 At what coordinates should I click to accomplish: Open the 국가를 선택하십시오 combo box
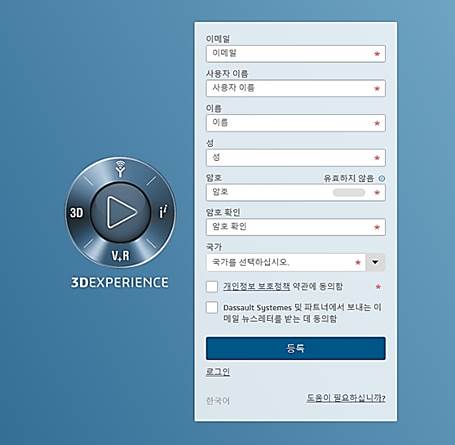(x=286, y=262)
